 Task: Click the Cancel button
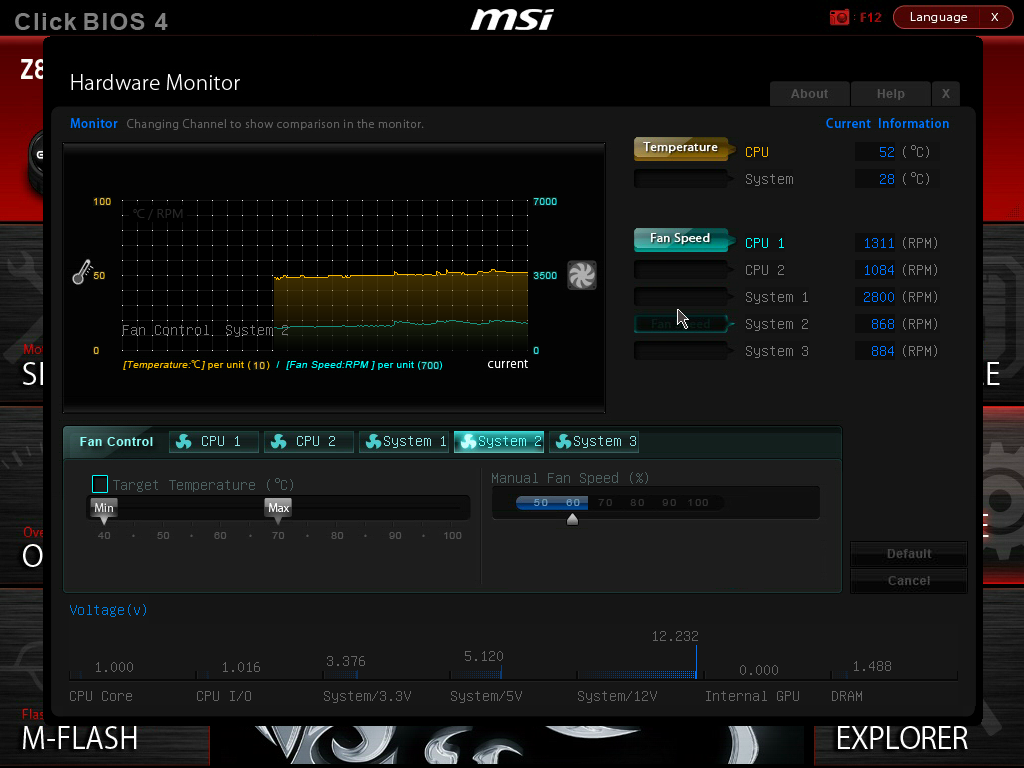pos(908,581)
